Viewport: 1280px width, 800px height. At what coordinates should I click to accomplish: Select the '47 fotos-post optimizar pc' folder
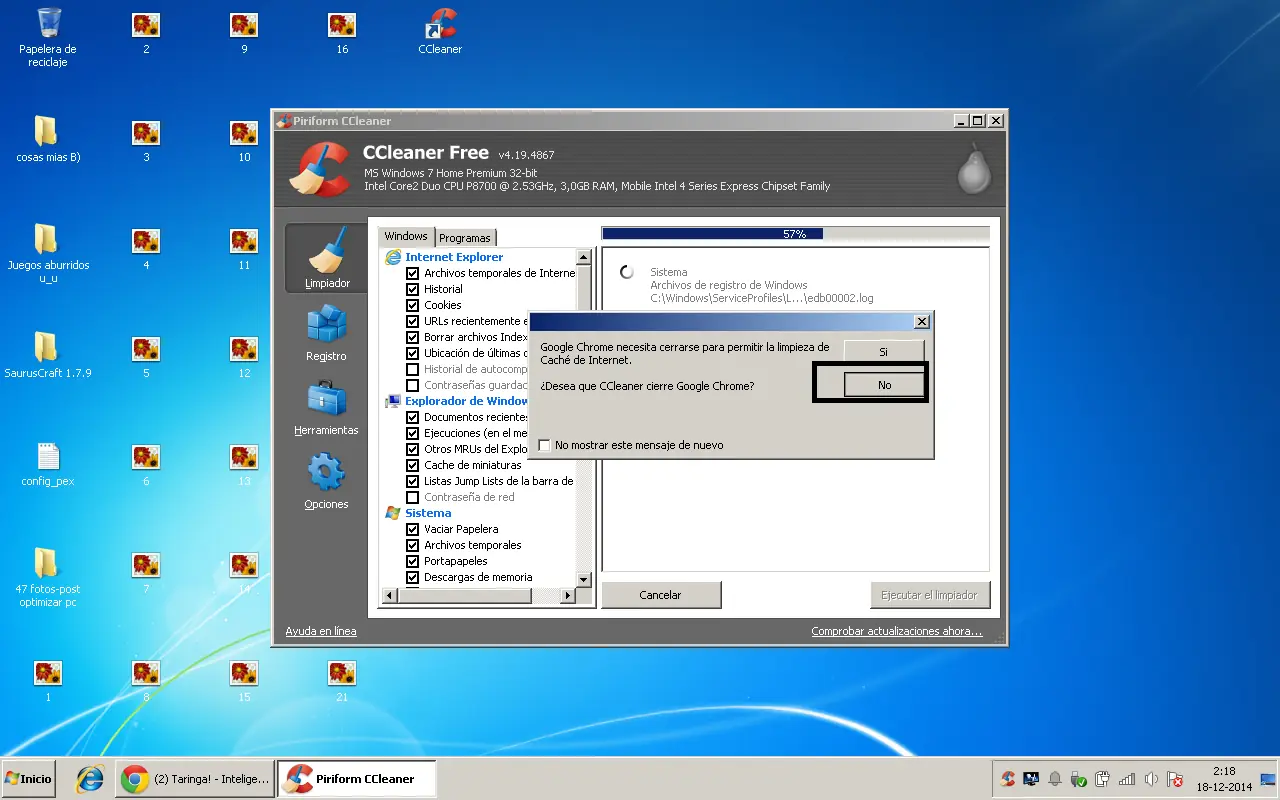(47, 563)
